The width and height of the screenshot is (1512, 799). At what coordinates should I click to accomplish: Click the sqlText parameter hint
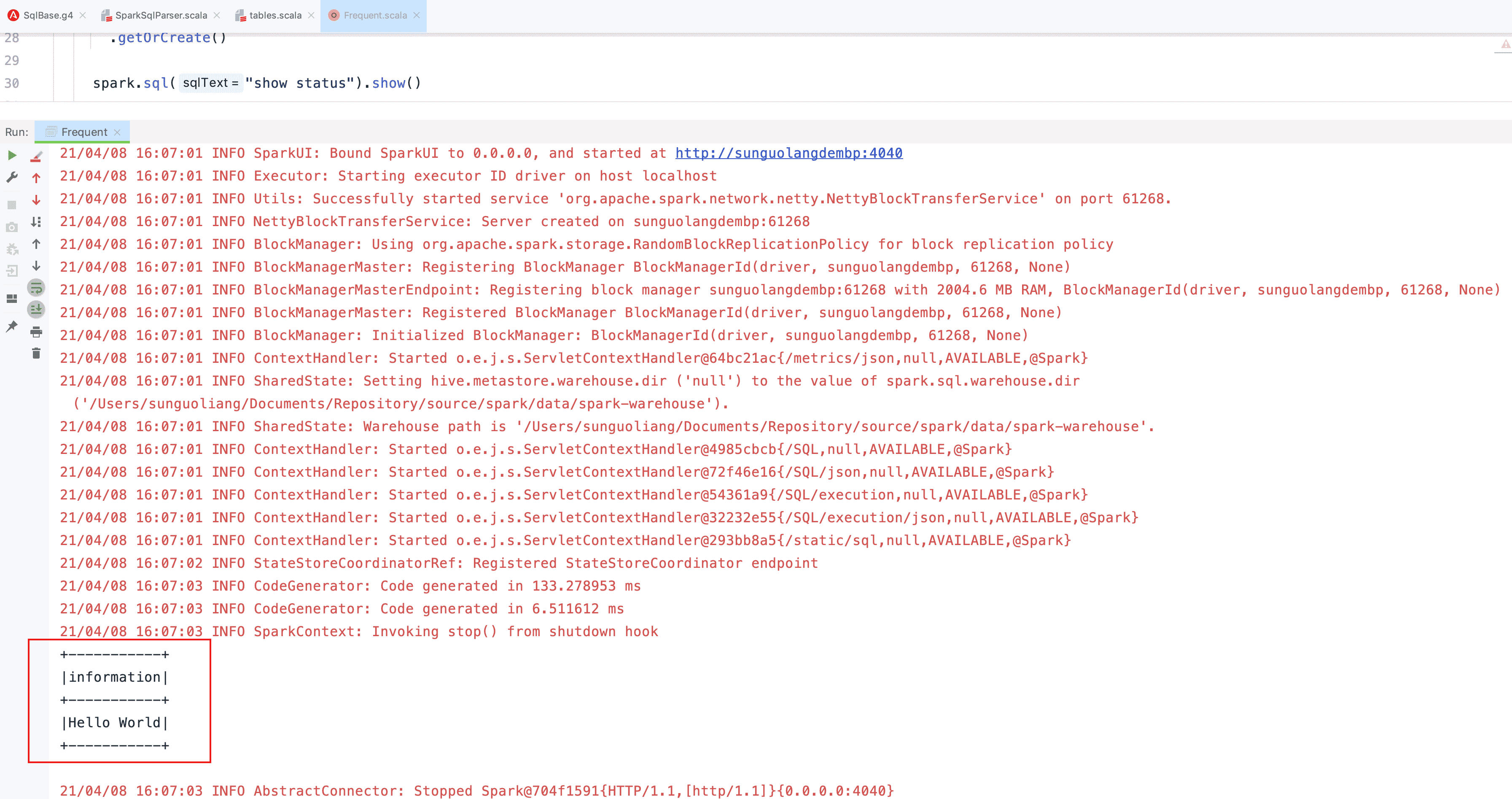(210, 83)
